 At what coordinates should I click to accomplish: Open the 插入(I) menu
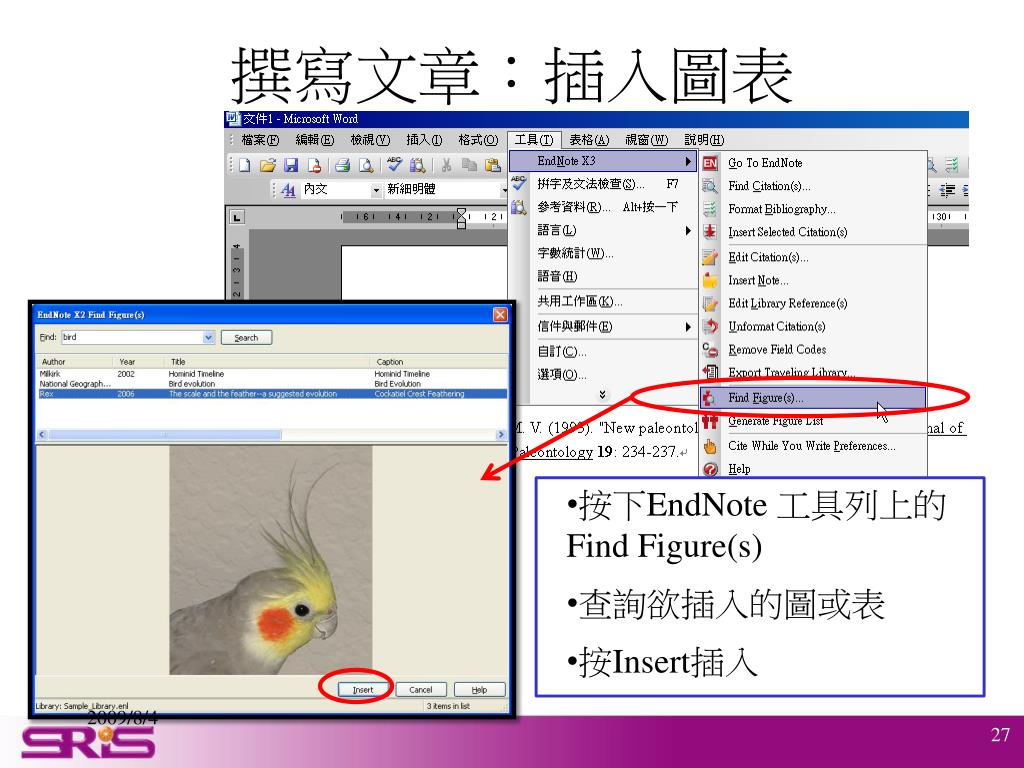click(x=424, y=140)
